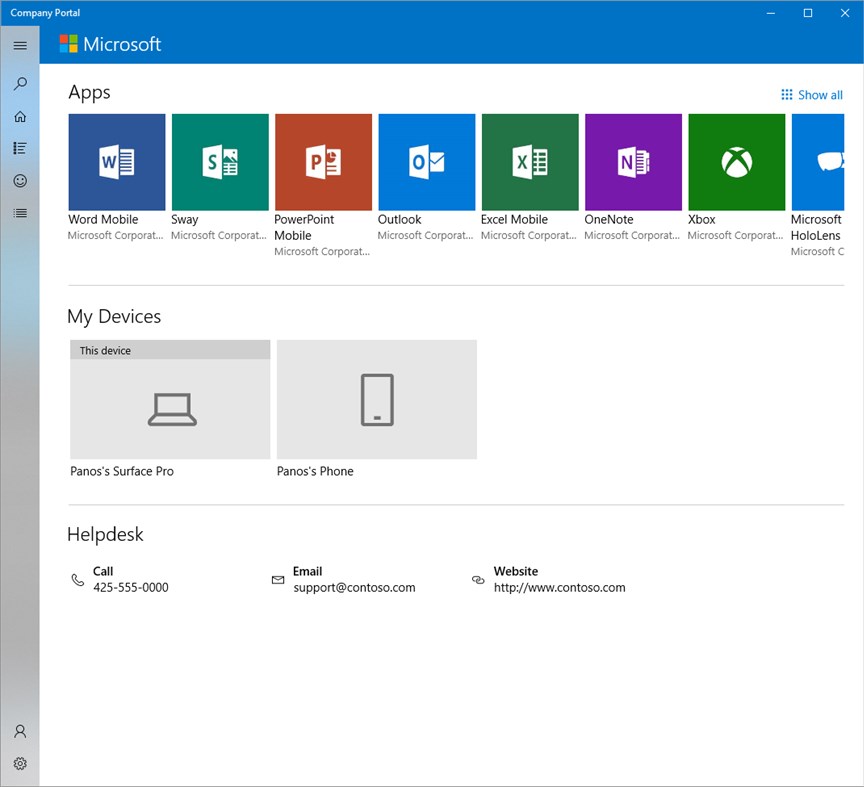Email support@contoso.com
Screen dimensions: 864x787
(354, 587)
